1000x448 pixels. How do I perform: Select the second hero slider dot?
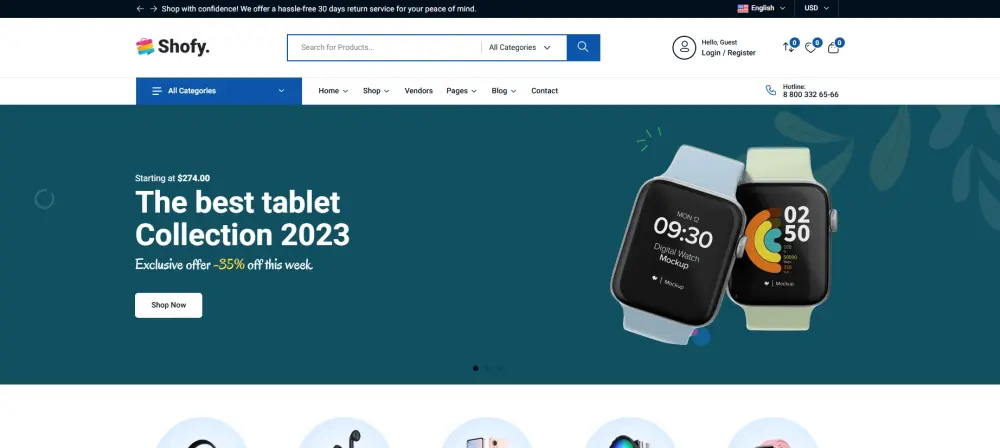coord(487,368)
